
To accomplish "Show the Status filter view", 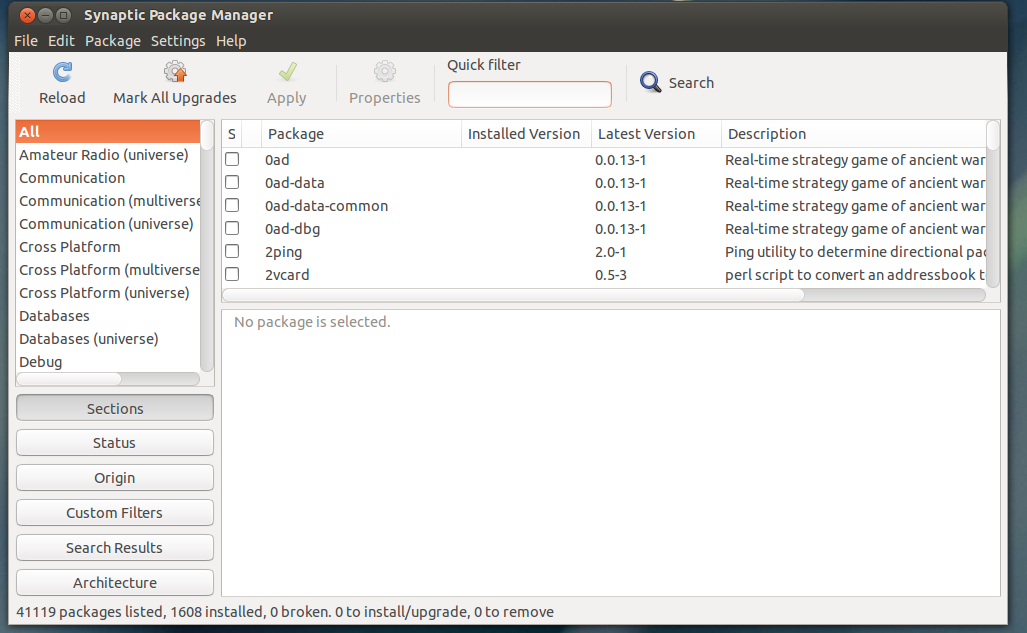I will point(115,443).
